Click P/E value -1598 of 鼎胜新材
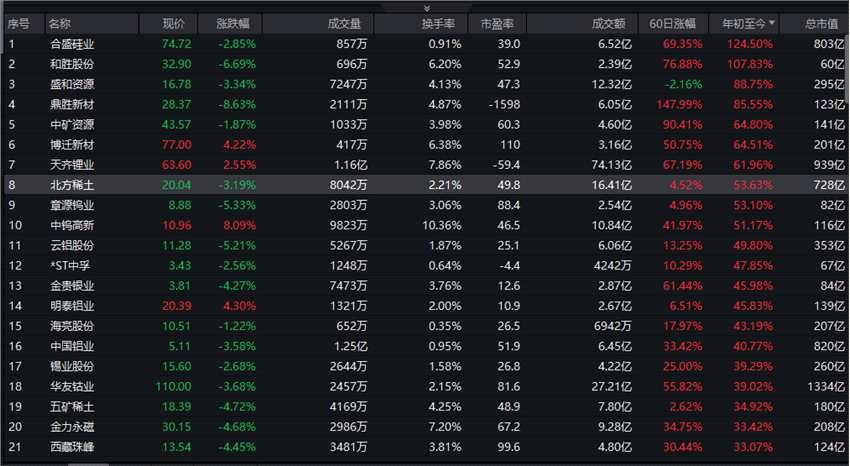This screenshot has height=466, width=850. pos(504,104)
